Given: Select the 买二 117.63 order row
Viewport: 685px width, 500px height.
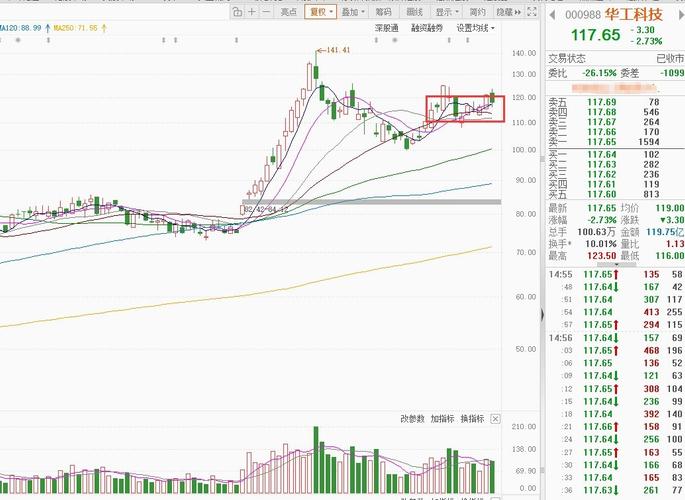Looking at the screenshot, I should coord(615,165).
